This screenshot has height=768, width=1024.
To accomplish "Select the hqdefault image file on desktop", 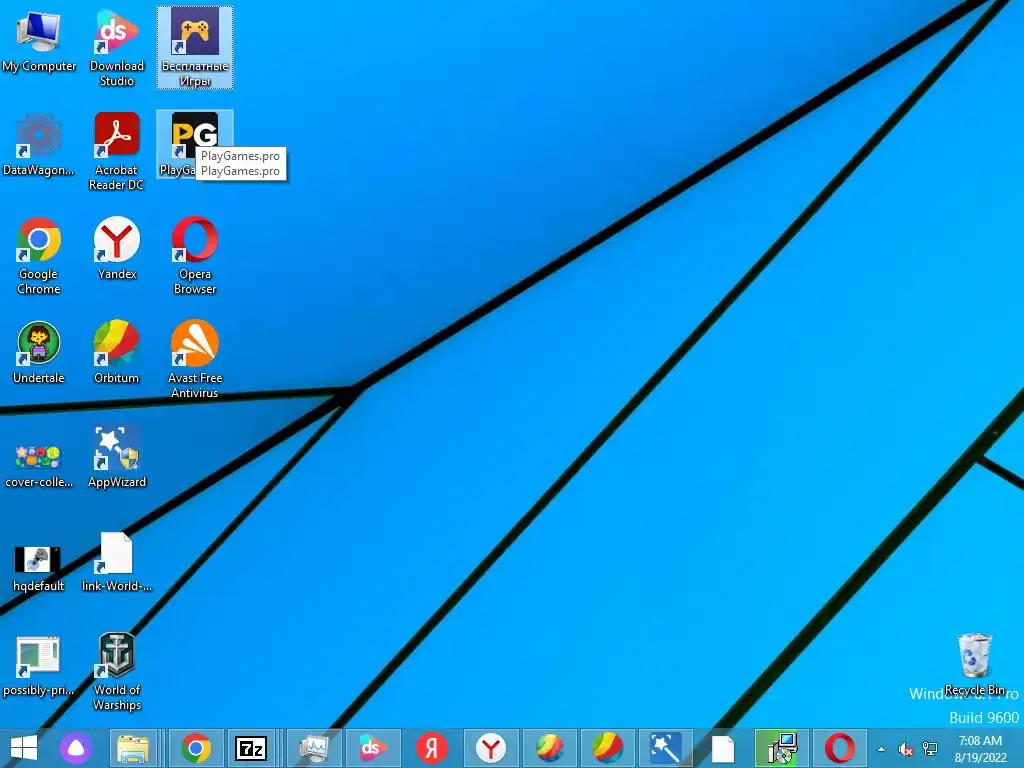I will [38, 568].
